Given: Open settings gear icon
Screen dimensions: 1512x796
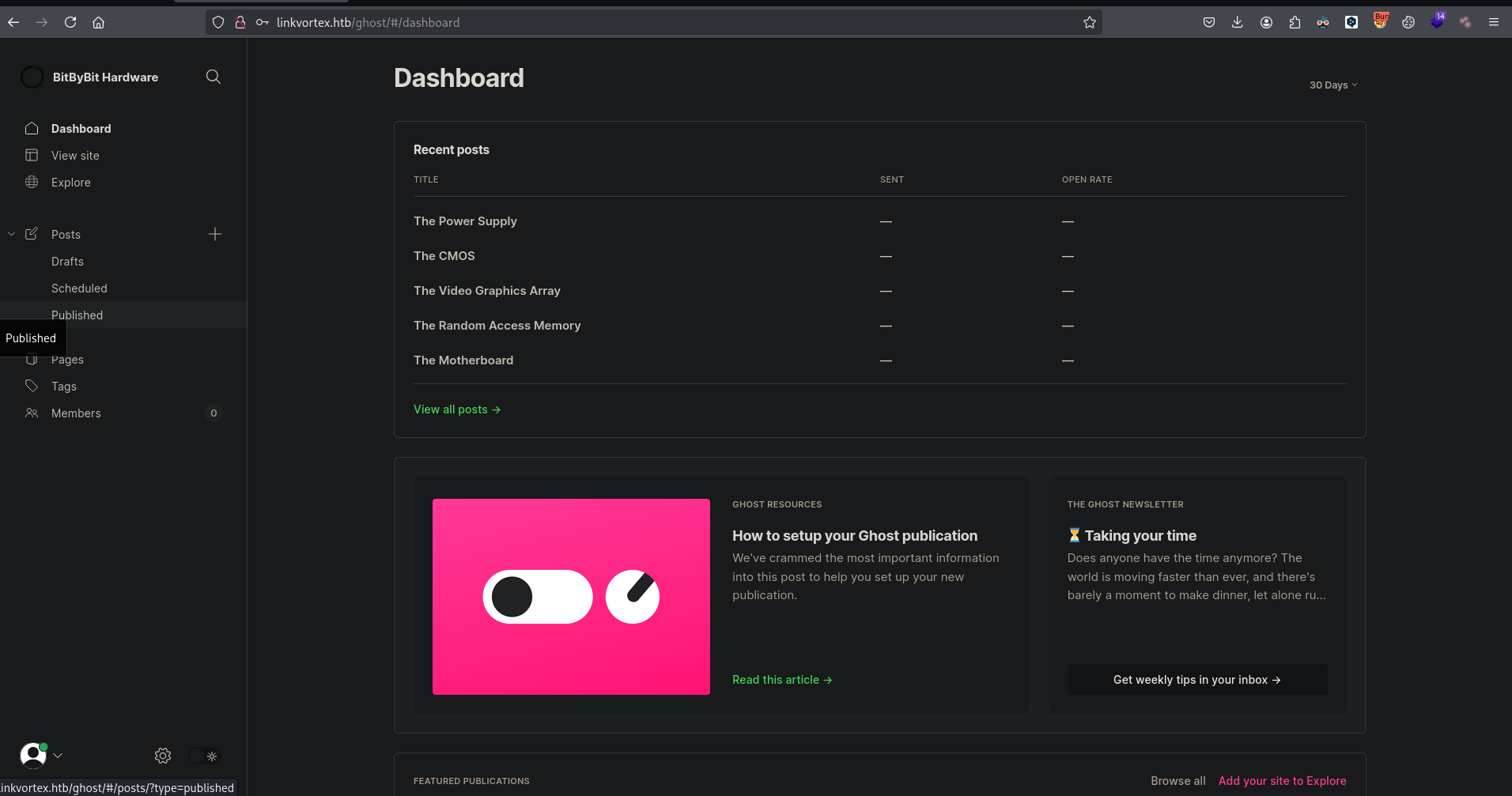Looking at the screenshot, I should pos(163,756).
